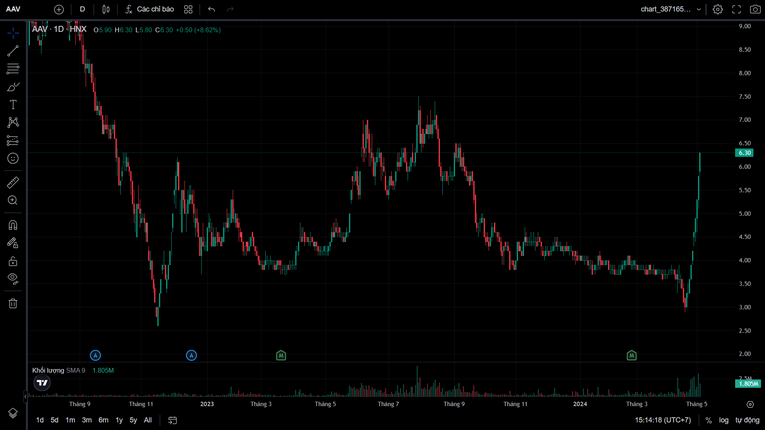Open the candlestick chart style selector
The width and height of the screenshot is (765, 430).
[106, 9]
